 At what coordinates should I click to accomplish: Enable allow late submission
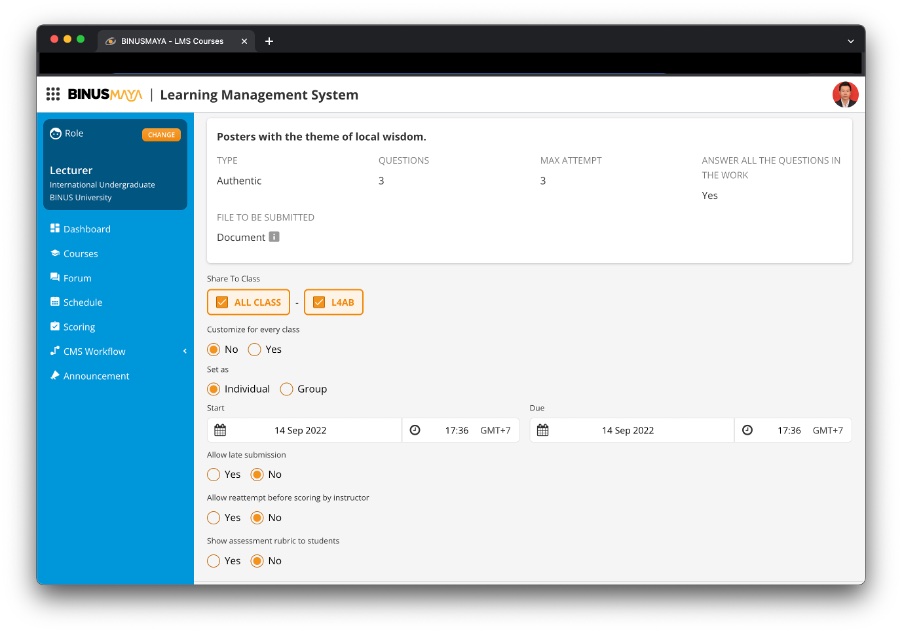211,474
